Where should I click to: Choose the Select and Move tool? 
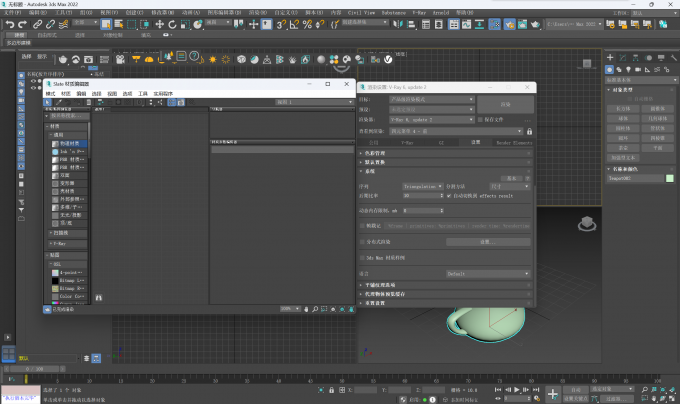click(x=159, y=24)
